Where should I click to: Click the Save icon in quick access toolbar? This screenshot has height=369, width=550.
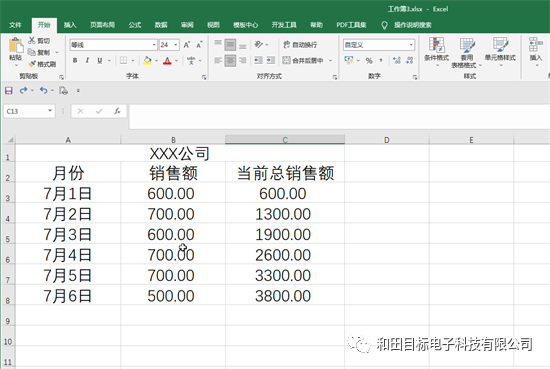pos(9,90)
